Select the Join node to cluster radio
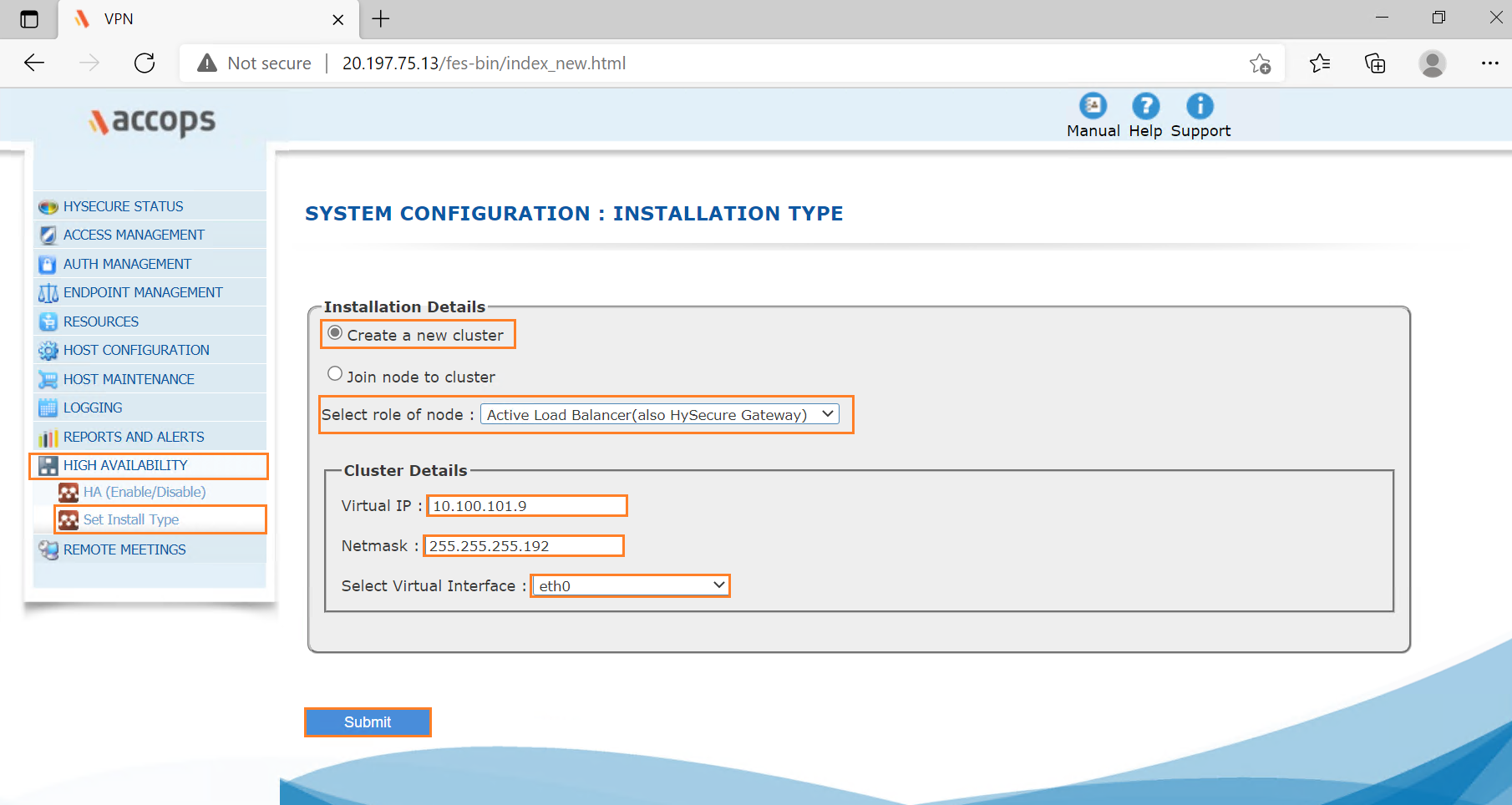 point(335,373)
